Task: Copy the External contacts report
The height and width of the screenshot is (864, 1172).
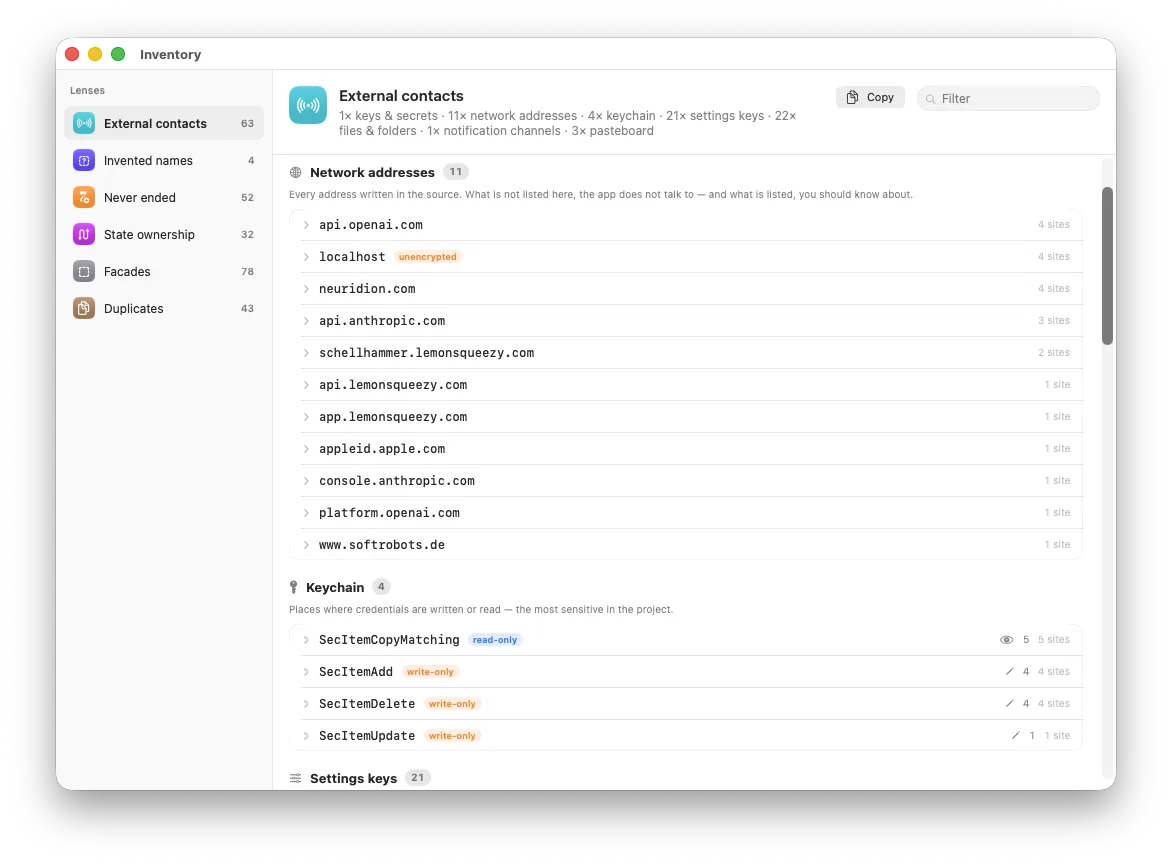Action: pyautogui.click(x=870, y=97)
